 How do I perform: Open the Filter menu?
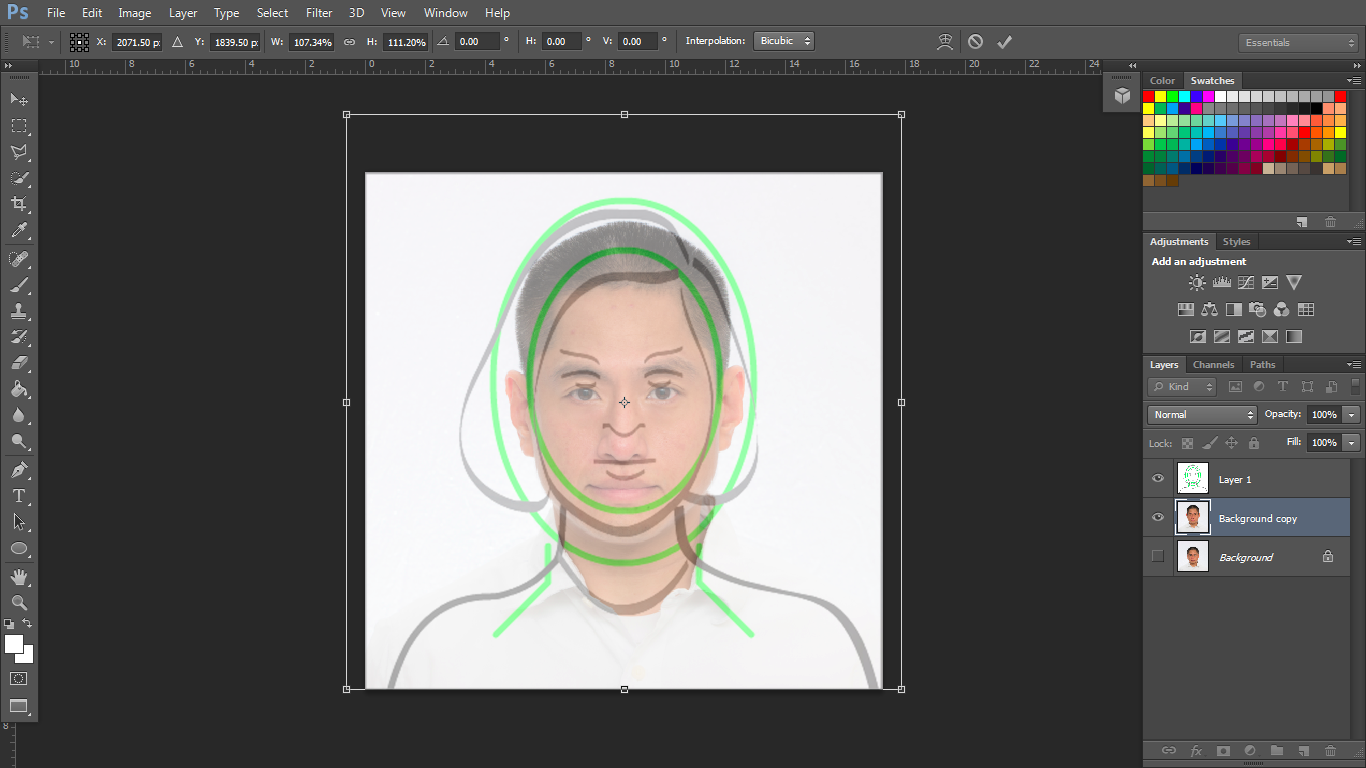pyautogui.click(x=318, y=13)
